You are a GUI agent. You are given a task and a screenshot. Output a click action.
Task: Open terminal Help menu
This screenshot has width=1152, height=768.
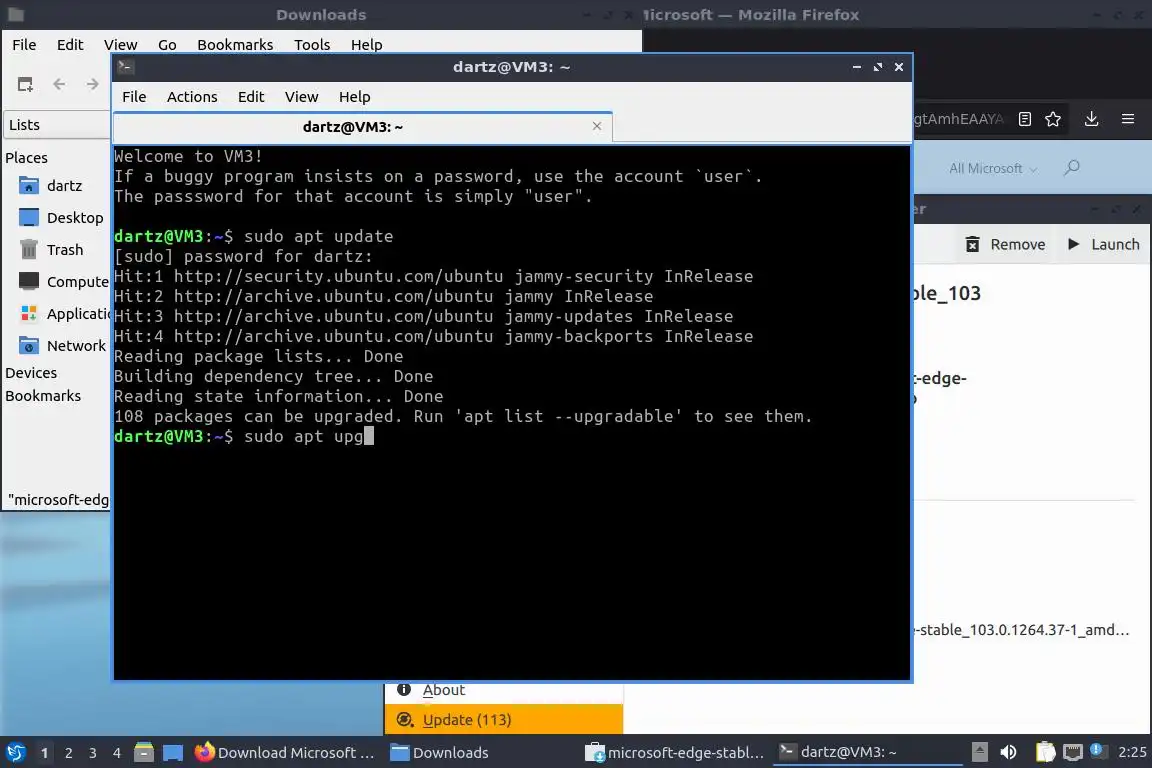tap(354, 97)
